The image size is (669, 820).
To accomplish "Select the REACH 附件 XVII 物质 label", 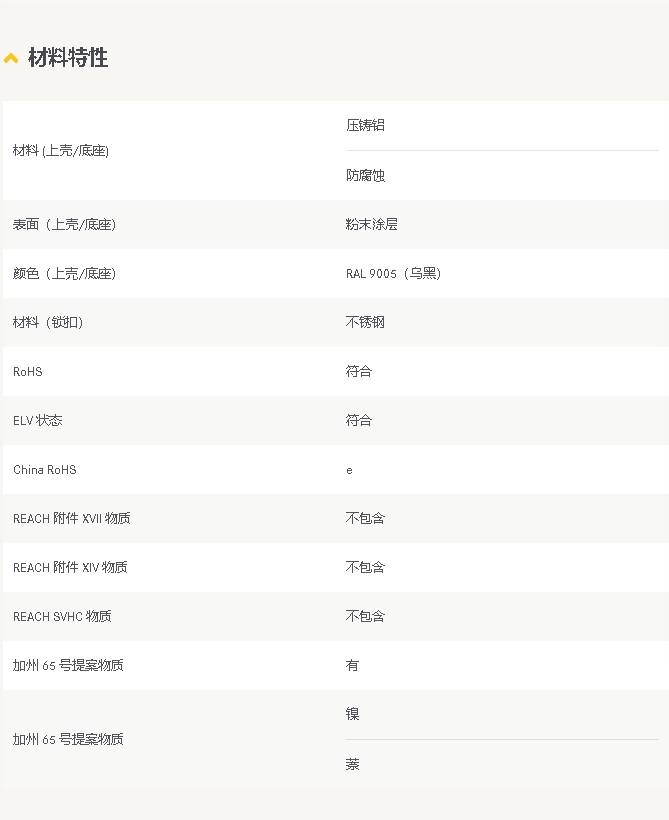I will [x=72, y=518].
